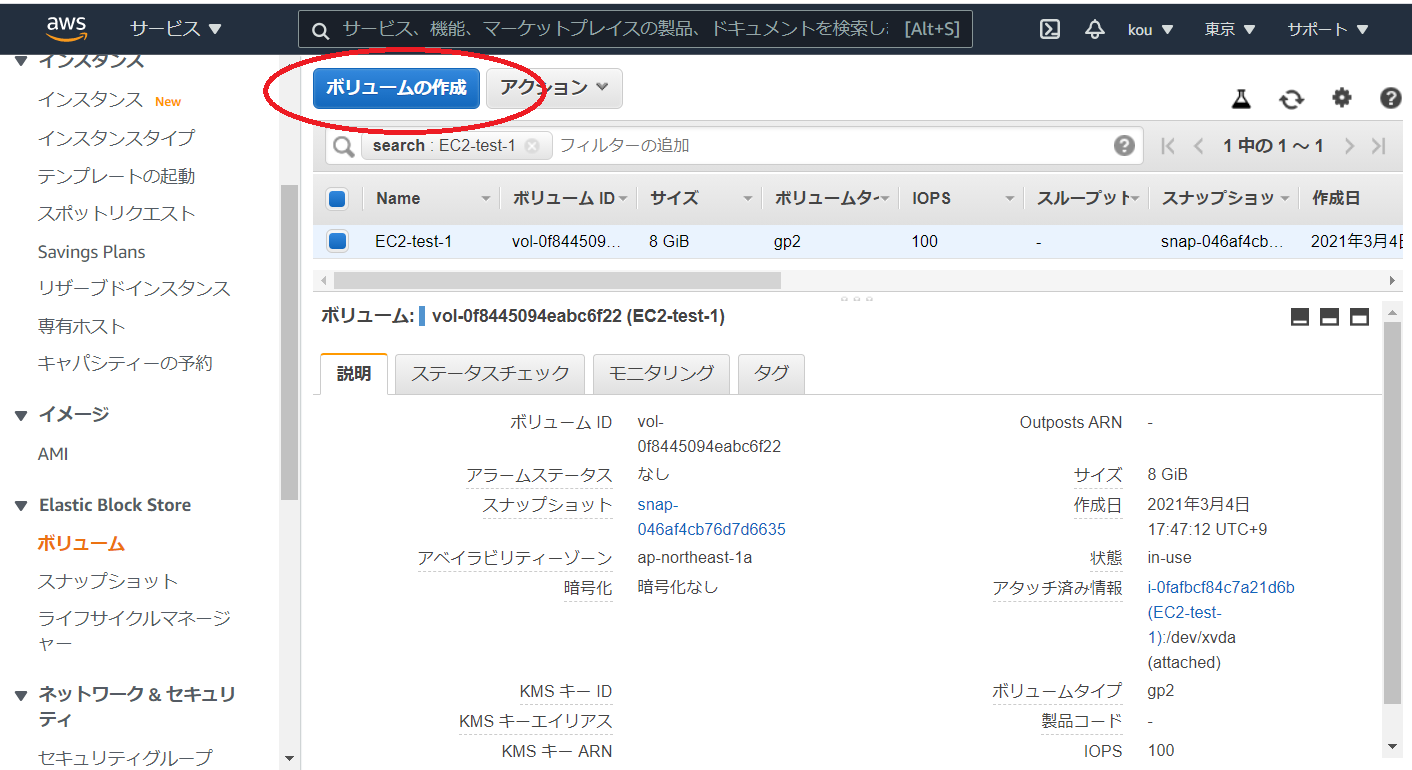Click the 8 GiB size cell
Image resolution: width=1412 pixels, height=770 pixels.
(669, 241)
